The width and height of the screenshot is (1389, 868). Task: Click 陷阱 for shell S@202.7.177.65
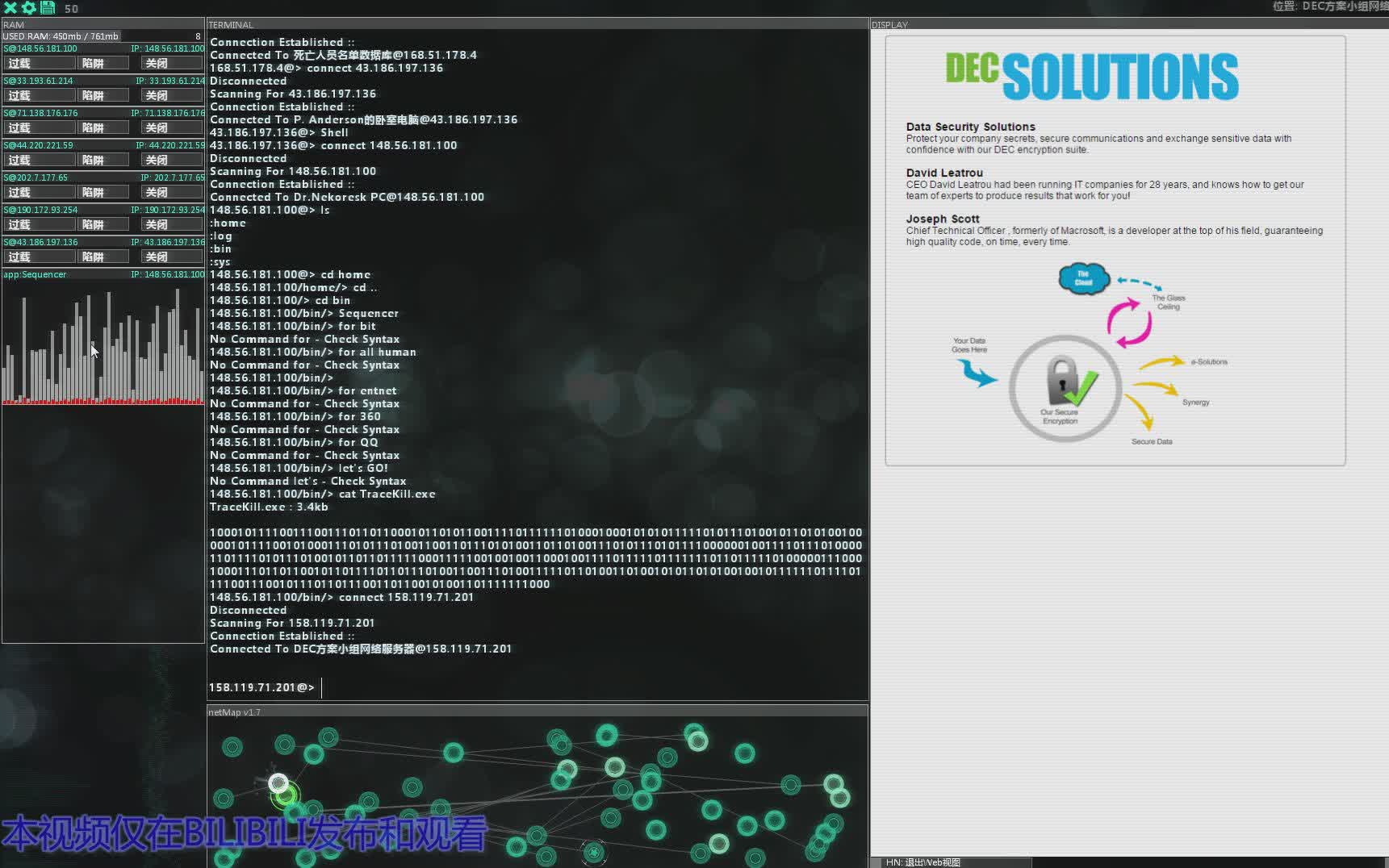[x=102, y=192]
